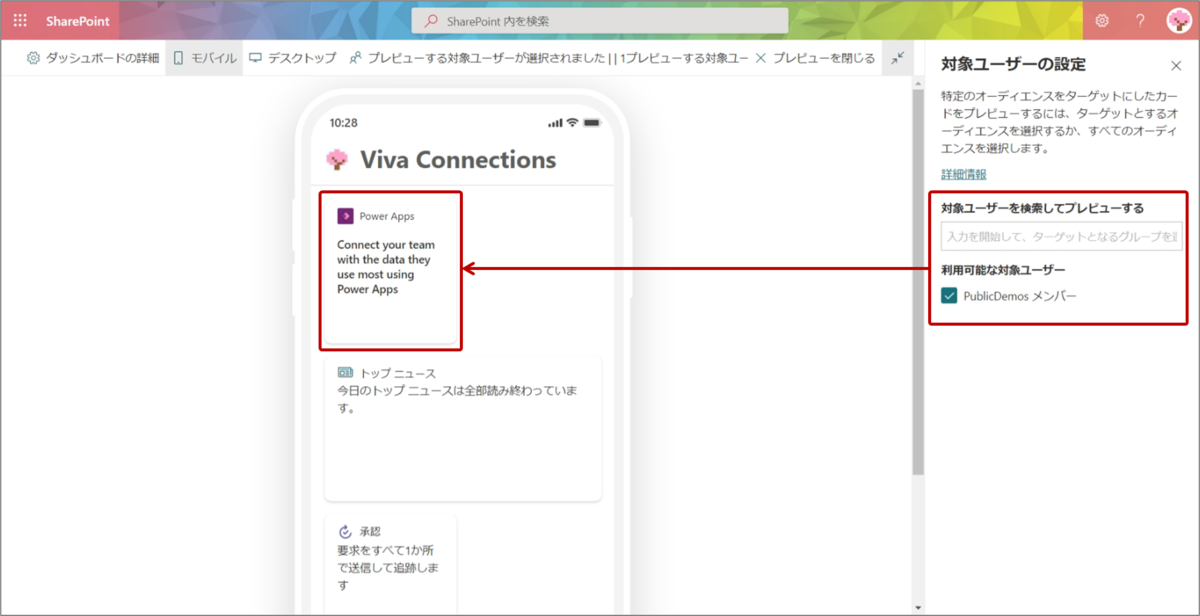Screen dimensions: 1200x616
Task: Click the Viva Connections tree logo
Action: (337, 160)
